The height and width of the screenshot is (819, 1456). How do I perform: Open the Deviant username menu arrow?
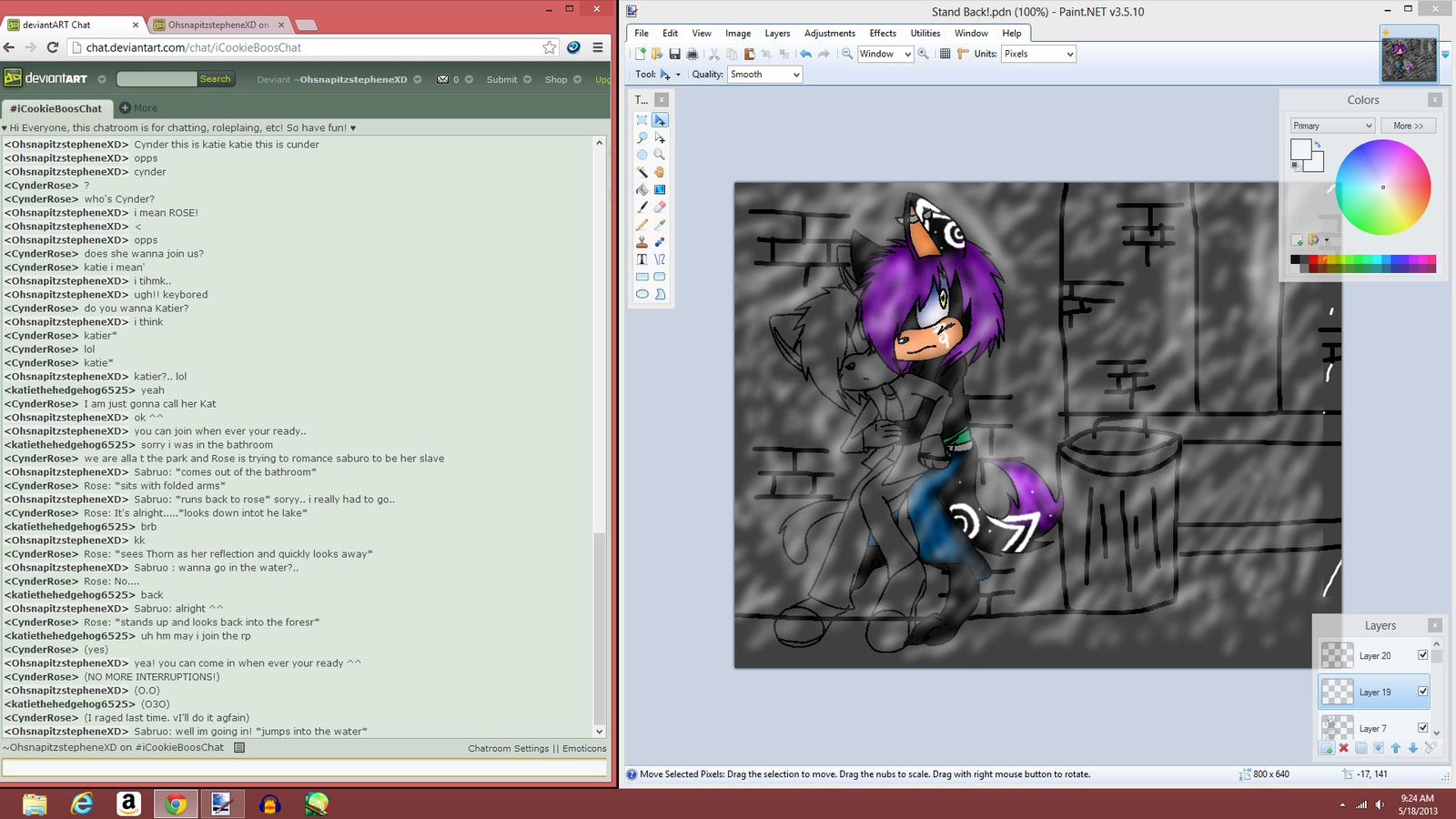[x=418, y=79]
